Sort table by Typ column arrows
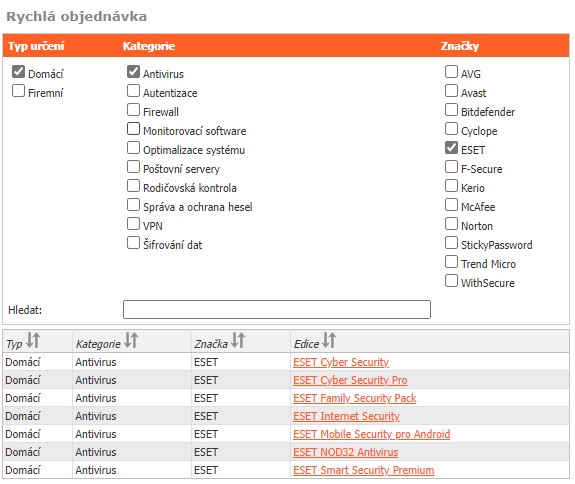Screen dimensions: 575x484 pyautogui.click(x=33, y=340)
